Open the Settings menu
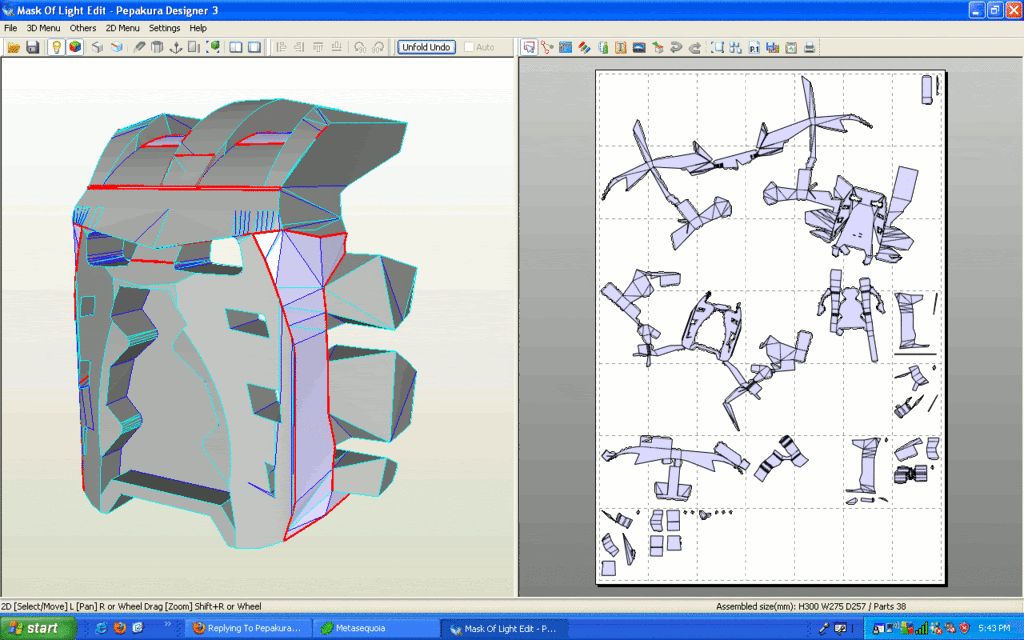Image resolution: width=1024 pixels, height=640 pixels. 165,28
